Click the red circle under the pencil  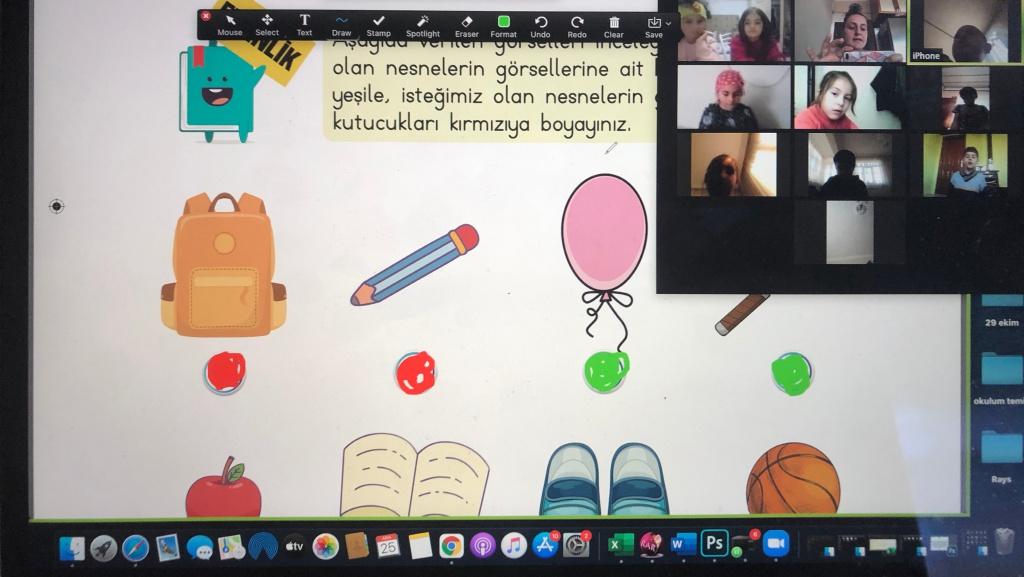pos(415,372)
